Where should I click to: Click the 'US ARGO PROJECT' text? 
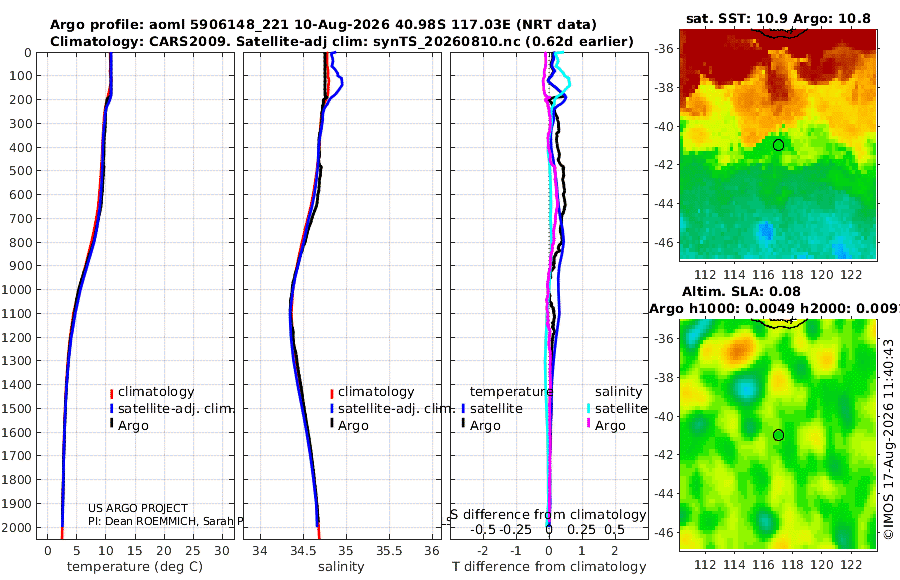138,508
